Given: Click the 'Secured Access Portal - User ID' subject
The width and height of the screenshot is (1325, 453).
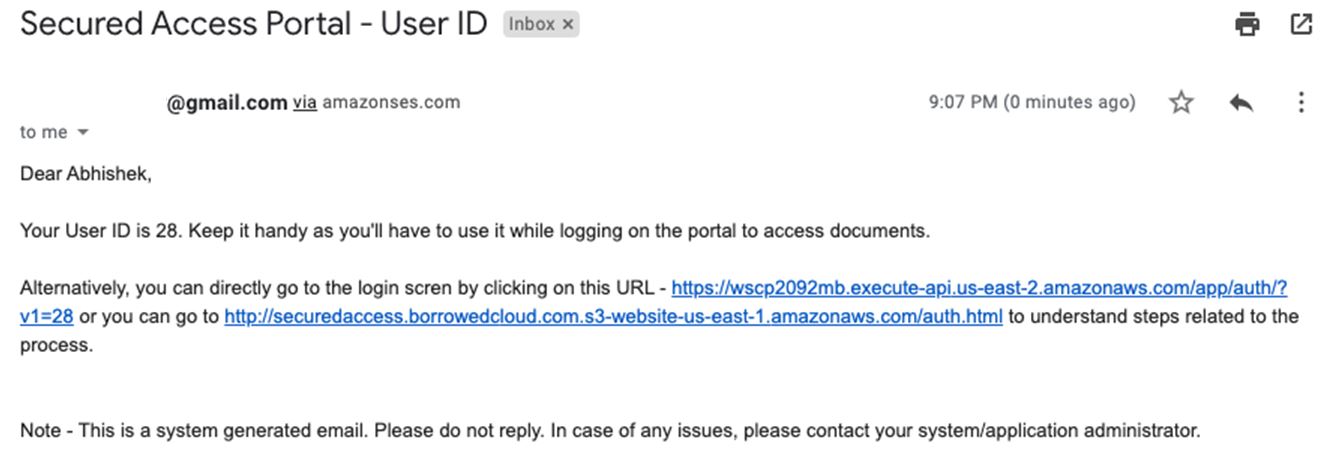Looking at the screenshot, I should coord(253,24).
